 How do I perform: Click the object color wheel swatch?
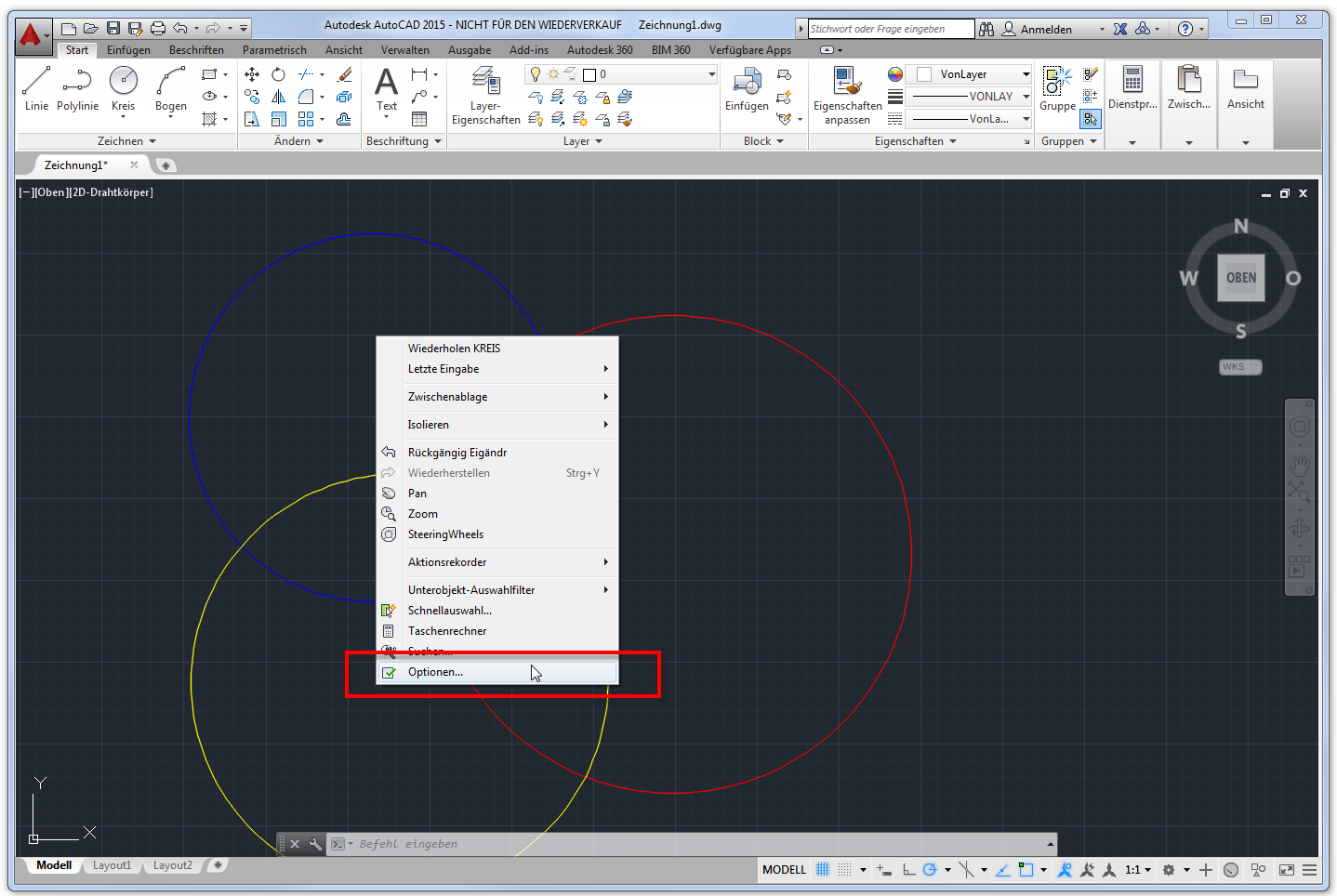tap(895, 74)
